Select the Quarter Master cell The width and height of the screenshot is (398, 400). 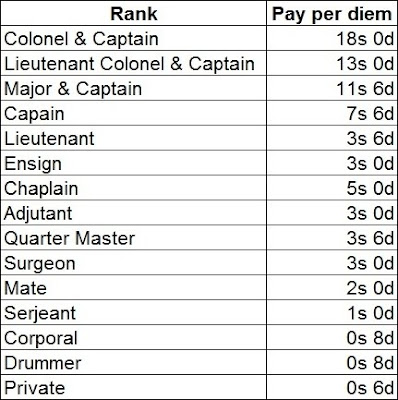(x=133, y=238)
